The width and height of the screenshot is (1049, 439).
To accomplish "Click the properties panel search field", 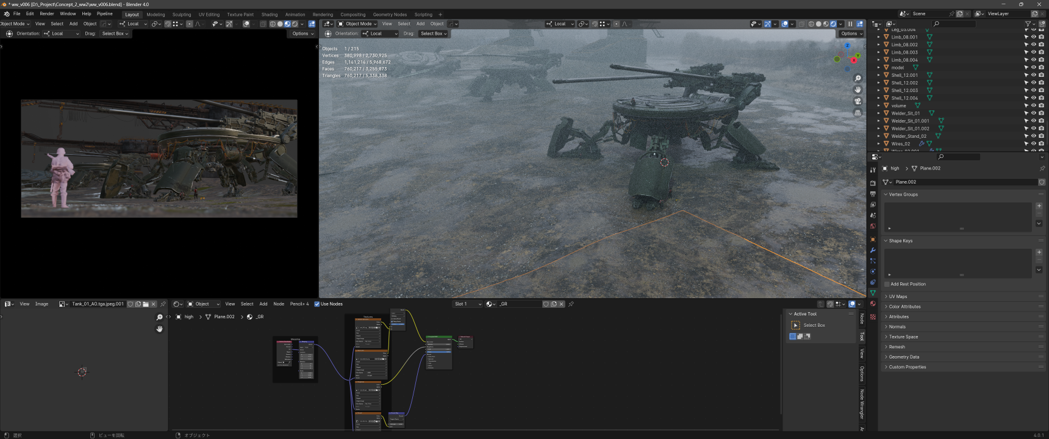I will pyautogui.click(x=957, y=157).
